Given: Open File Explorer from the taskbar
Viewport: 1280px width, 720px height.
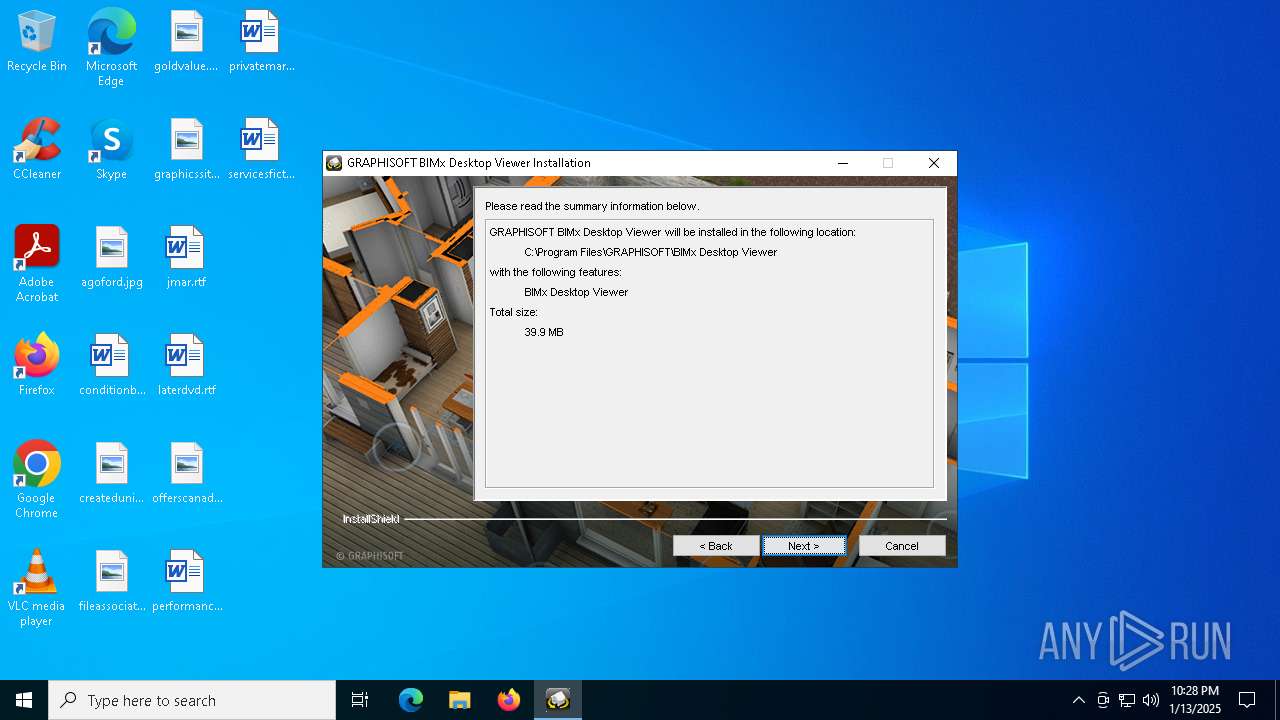Looking at the screenshot, I should tap(460, 701).
